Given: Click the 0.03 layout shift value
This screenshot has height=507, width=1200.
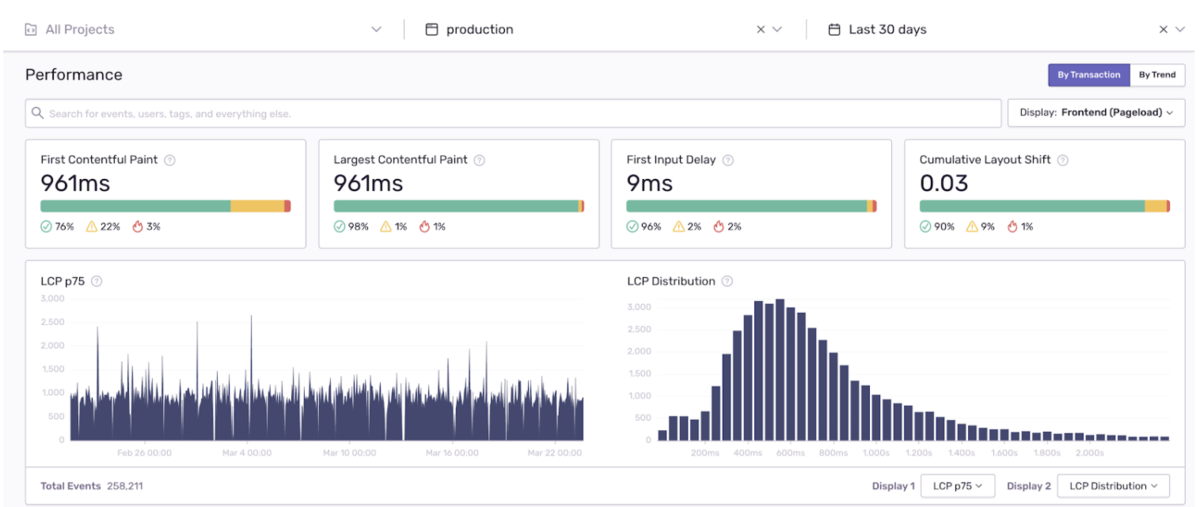Looking at the screenshot, I should [x=944, y=183].
